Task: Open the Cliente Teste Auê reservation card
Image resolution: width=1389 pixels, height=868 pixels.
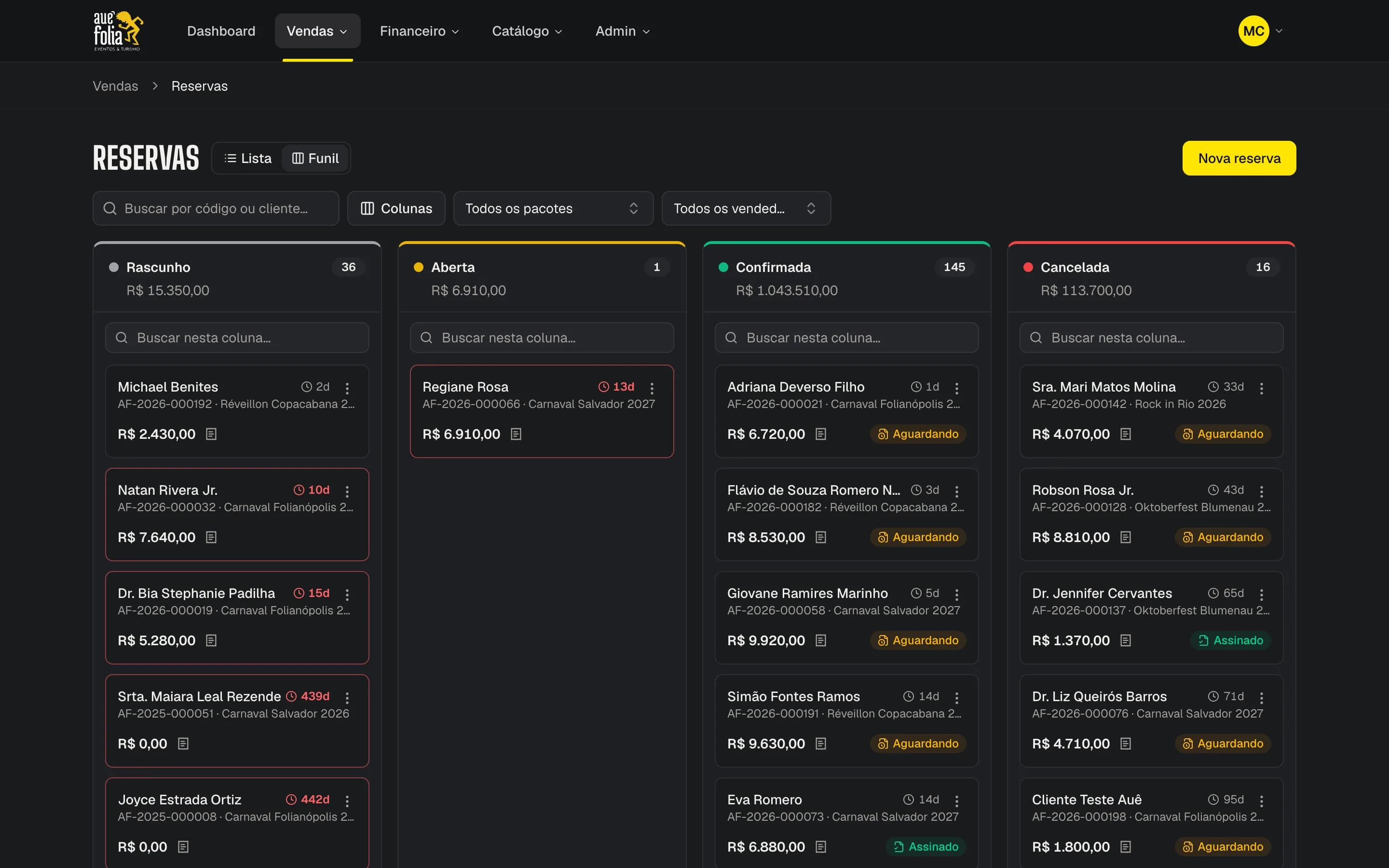Action: coord(1151,823)
